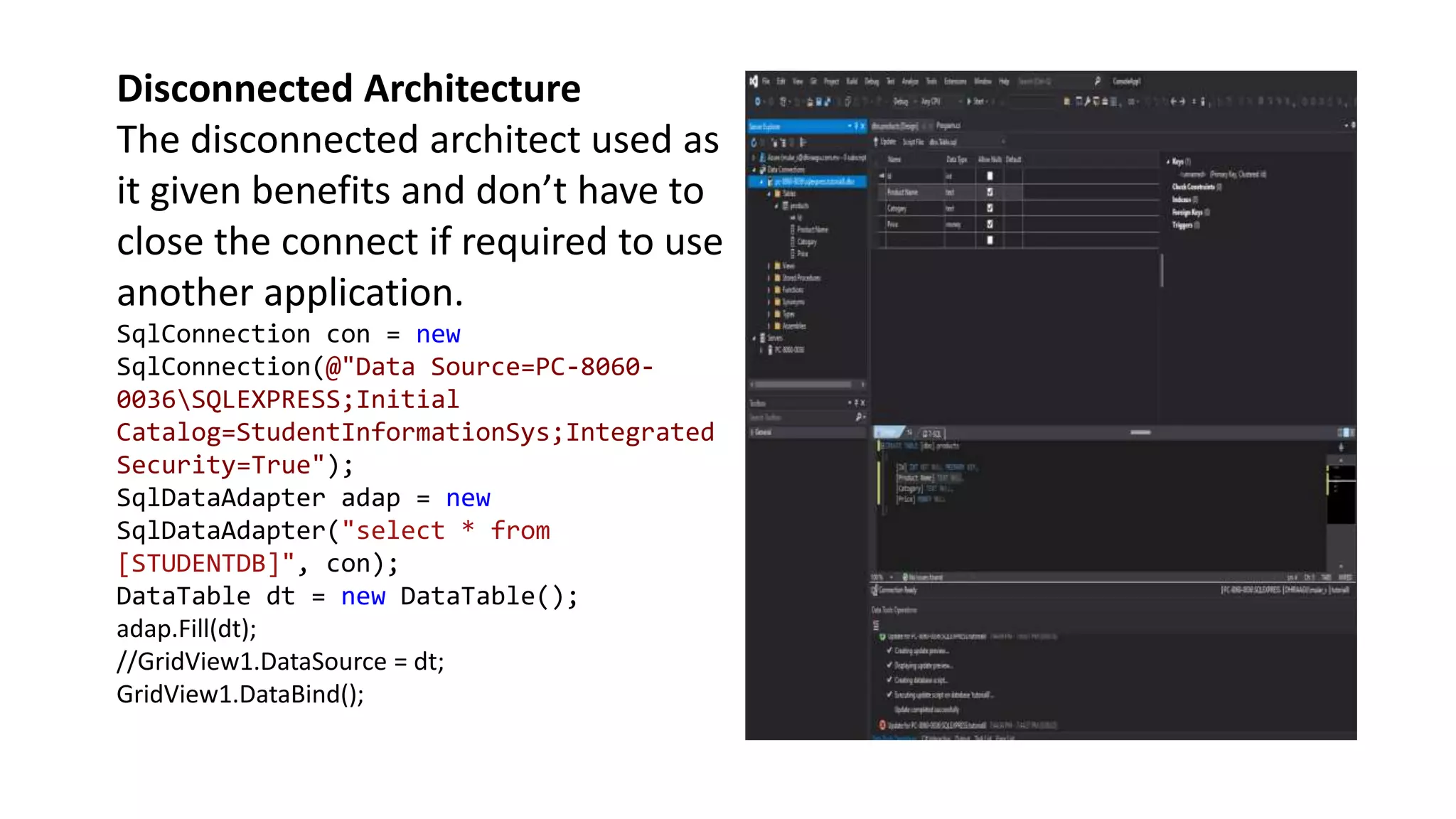Screen dimensions: 1456x819
Task: Toggle Allow Nulls for Category row
Action: pos(990,208)
